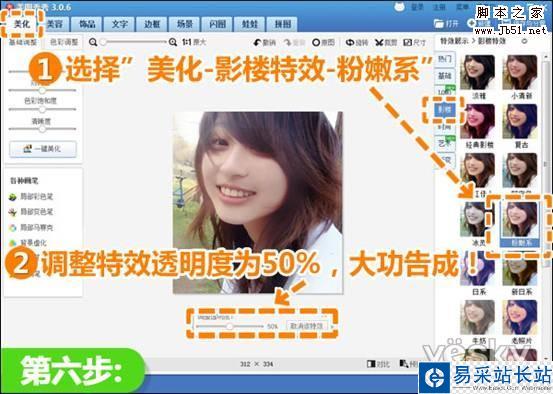Select the 热门 effects category

point(445,59)
